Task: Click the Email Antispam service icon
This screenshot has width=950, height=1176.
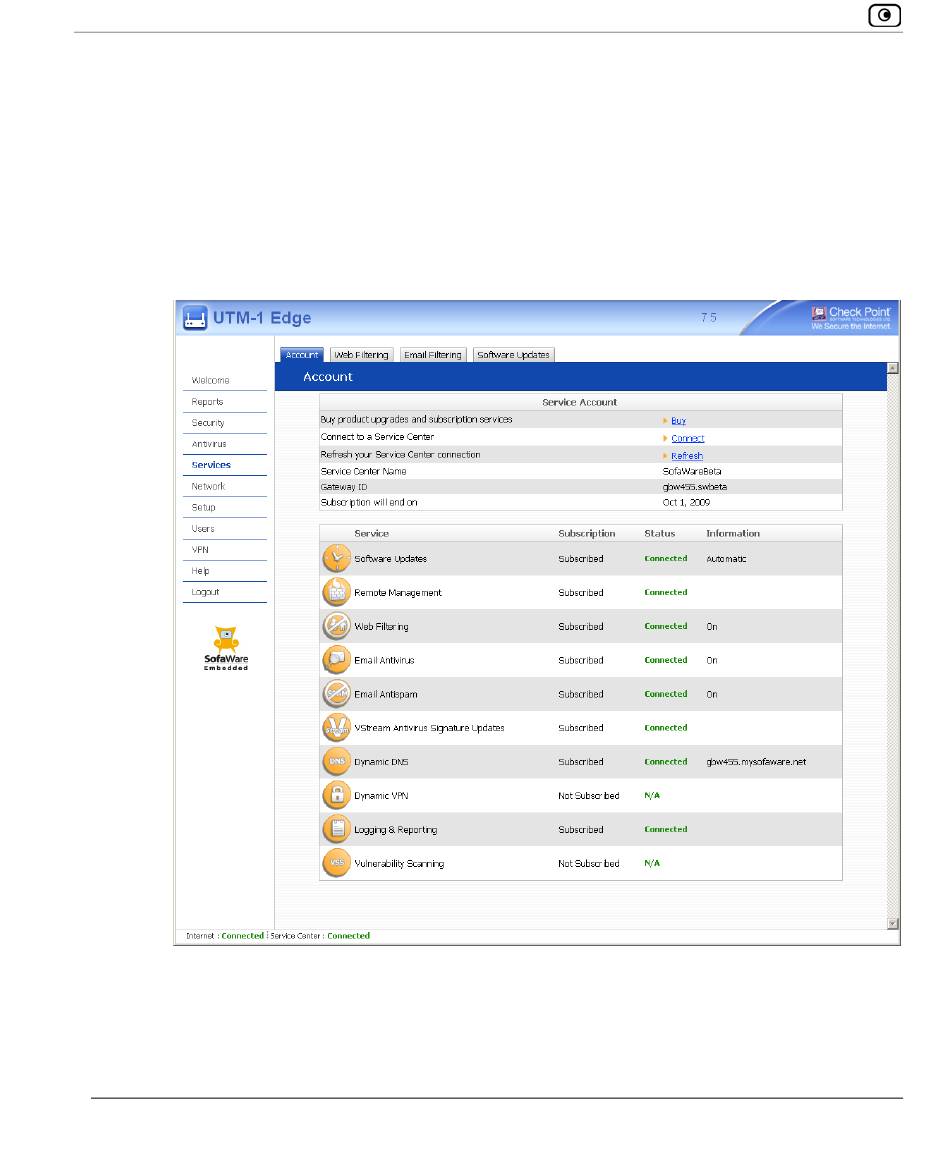Action: tap(337, 694)
